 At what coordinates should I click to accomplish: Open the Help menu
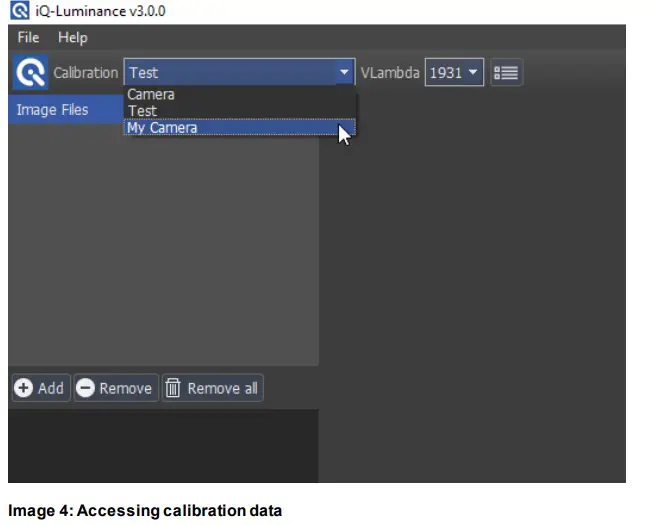click(73, 38)
